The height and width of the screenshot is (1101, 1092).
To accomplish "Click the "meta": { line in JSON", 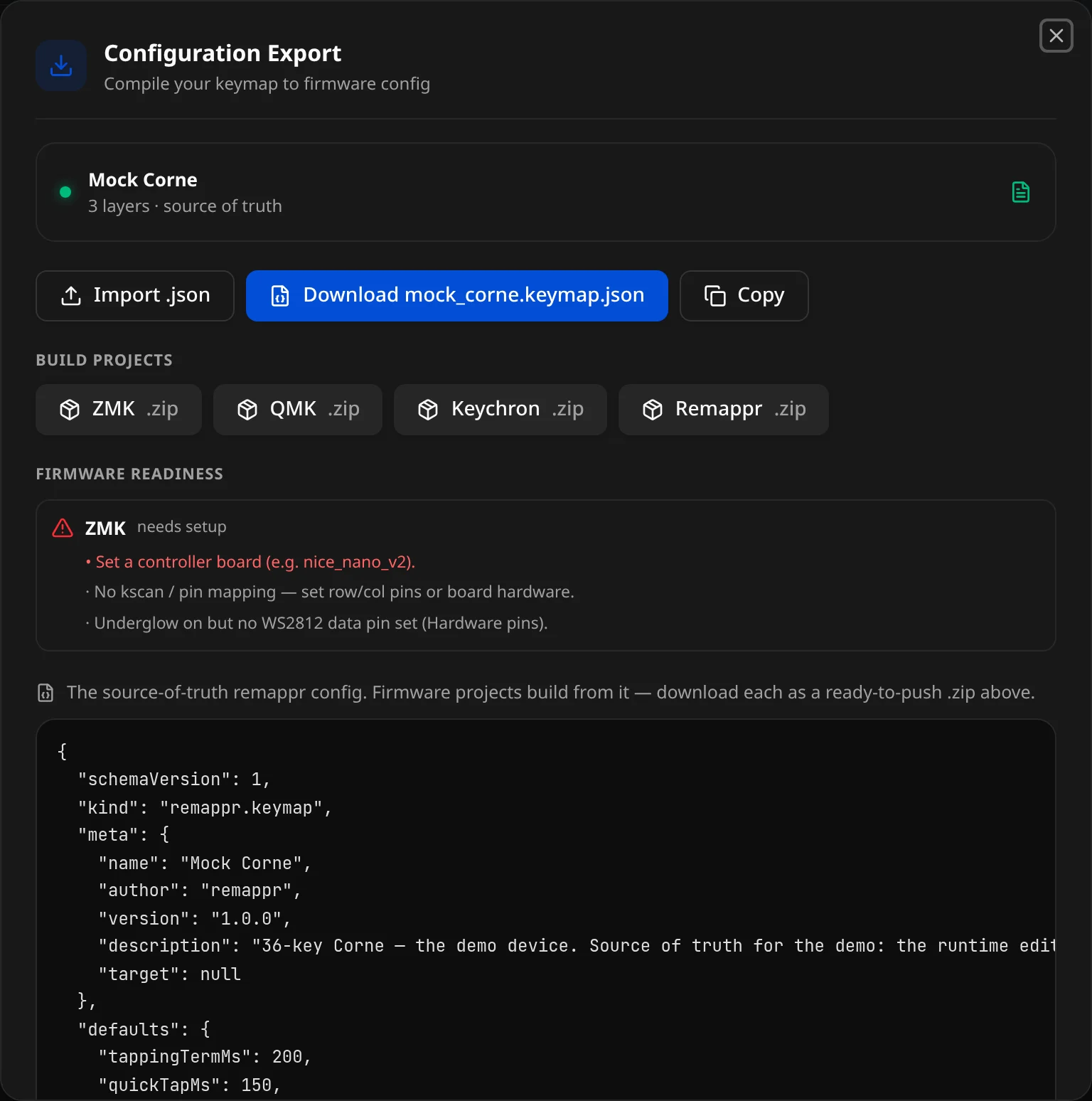I will click(x=124, y=835).
